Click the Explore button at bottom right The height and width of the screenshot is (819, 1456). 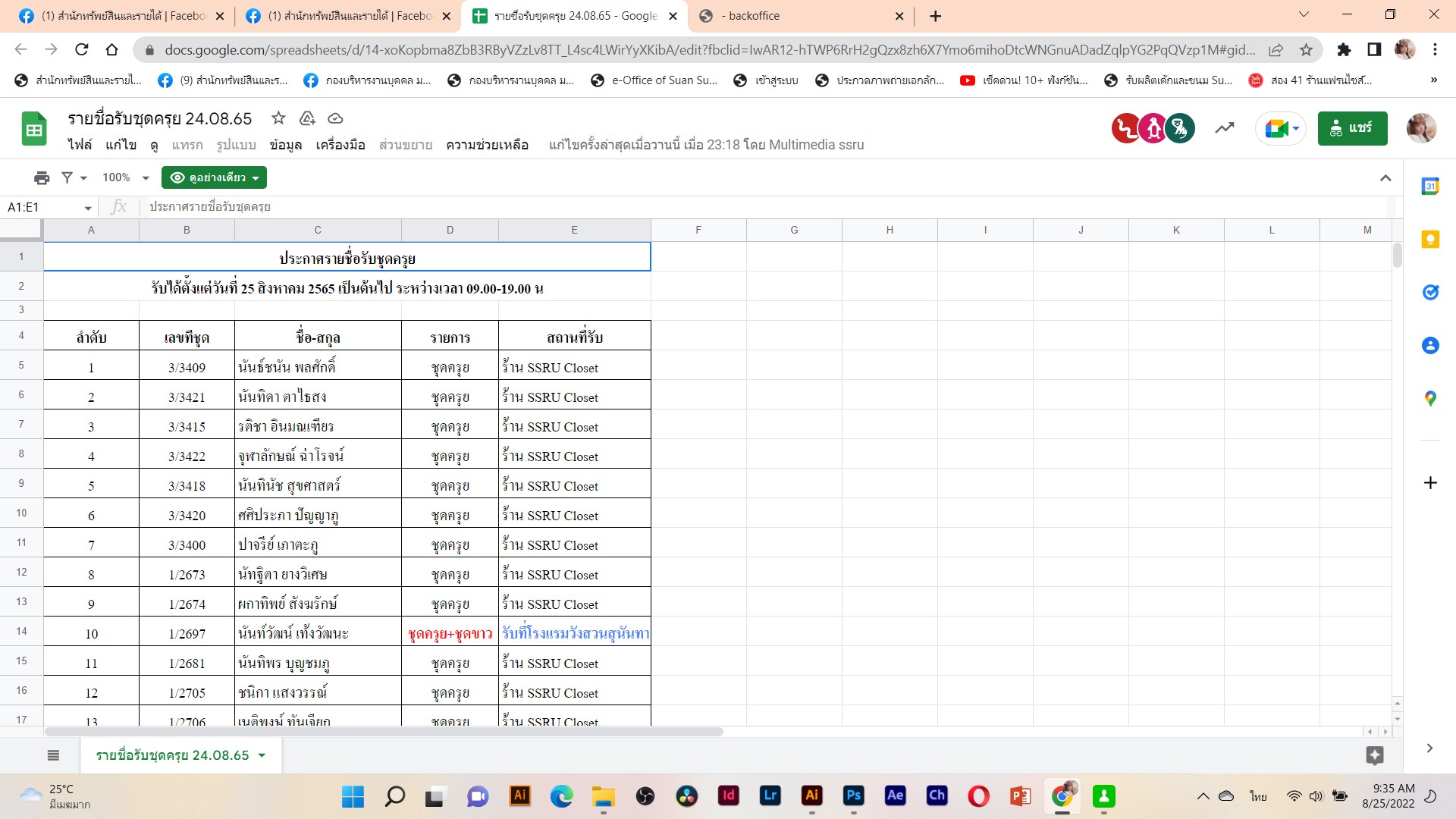[1374, 755]
